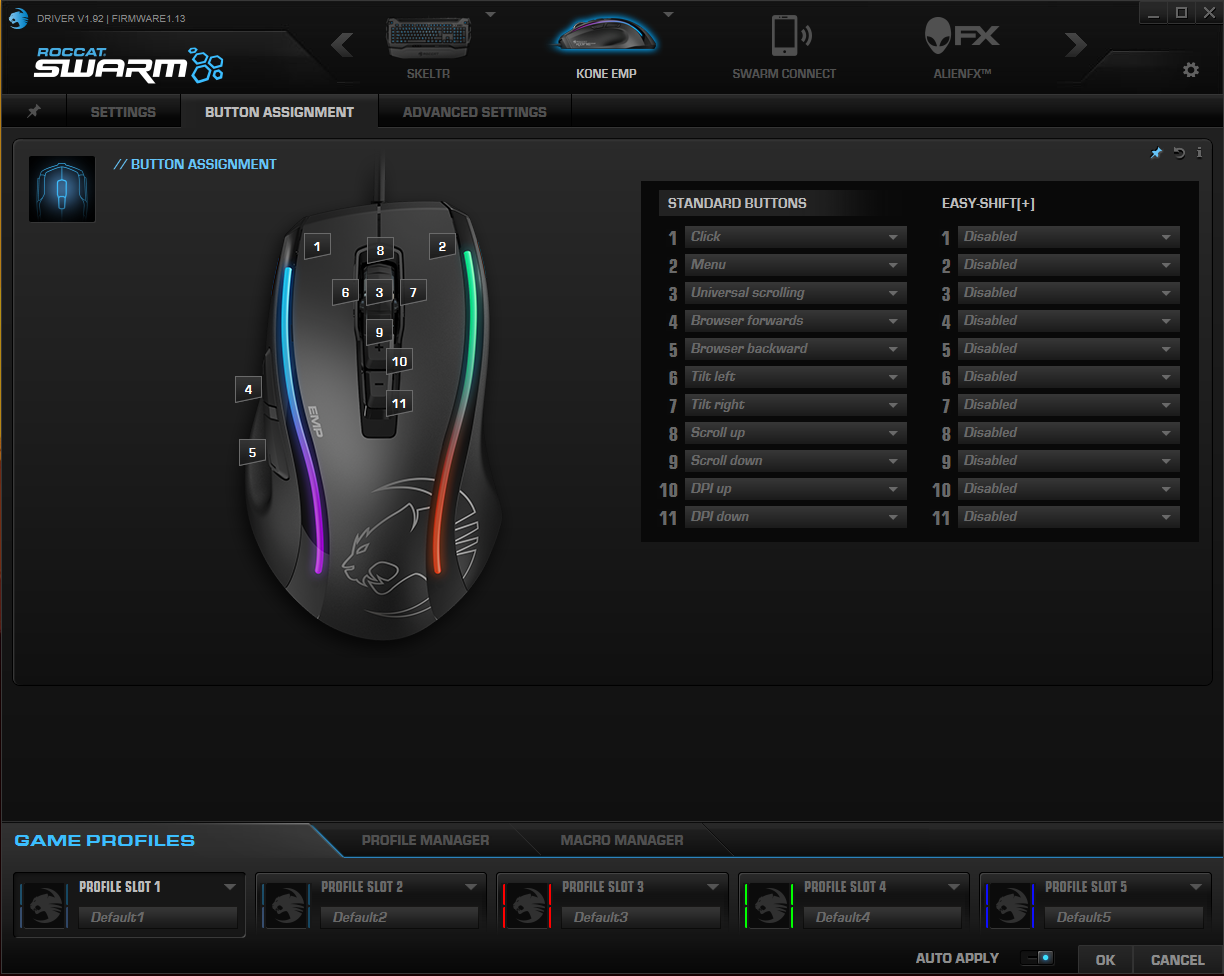Expand the Profile Slot 3 menu arrow
The width and height of the screenshot is (1224, 976).
point(712,887)
